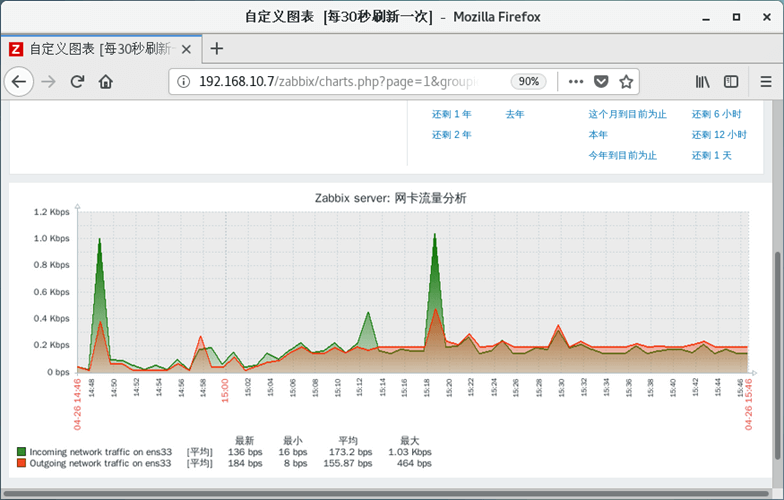
Task: Click the horizontal scrollbar at bottom
Action: click(386, 494)
